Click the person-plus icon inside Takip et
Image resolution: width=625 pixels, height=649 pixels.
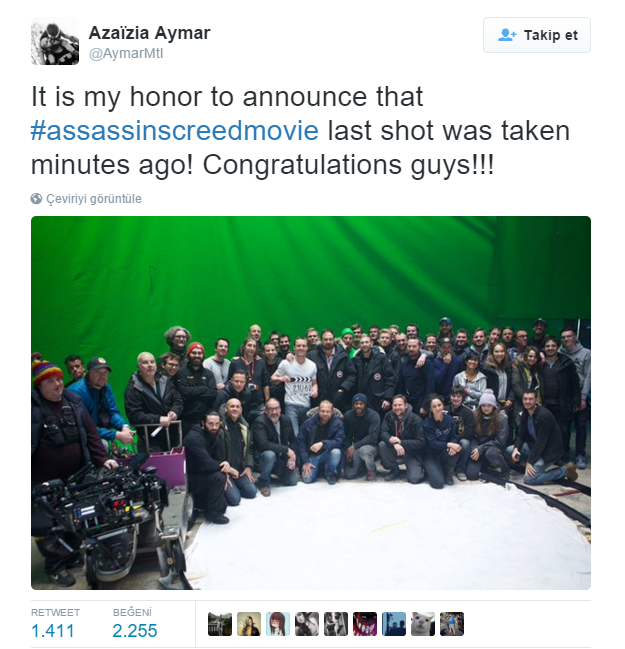point(507,35)
